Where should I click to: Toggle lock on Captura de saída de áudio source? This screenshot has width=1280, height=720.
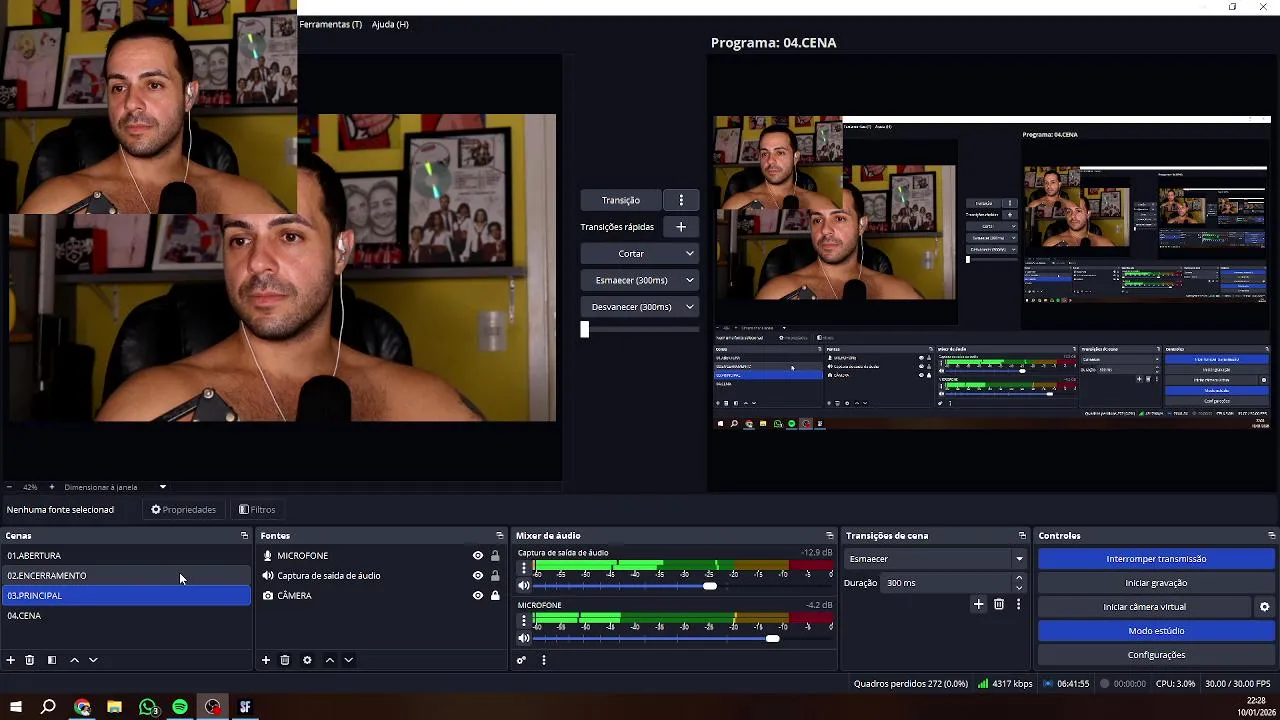tap(495, 576)
